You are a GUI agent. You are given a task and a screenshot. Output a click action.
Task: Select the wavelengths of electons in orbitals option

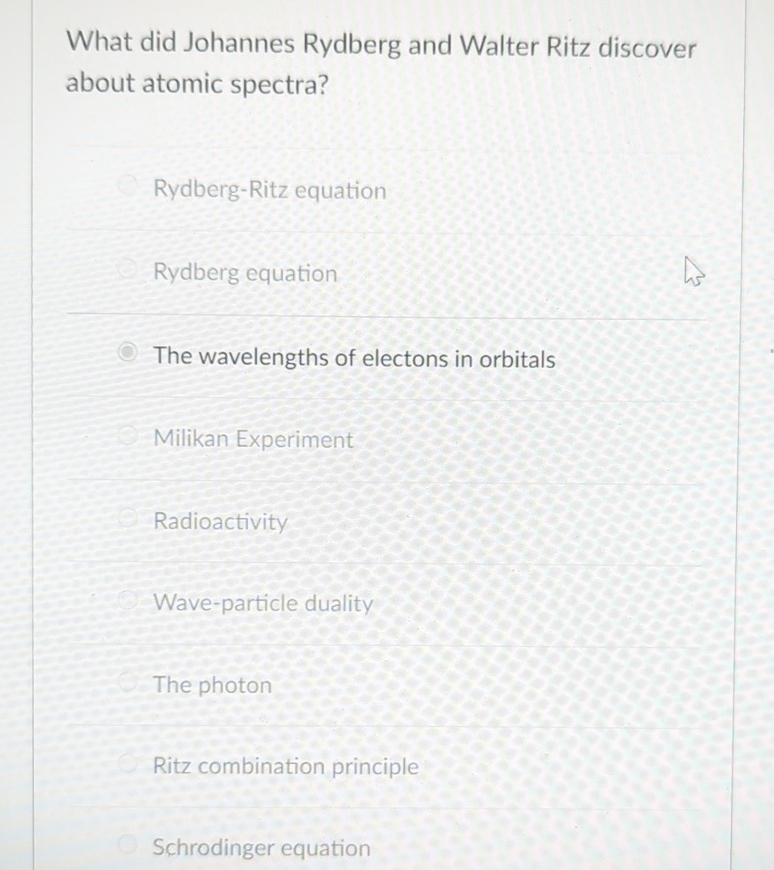(354, 357)
